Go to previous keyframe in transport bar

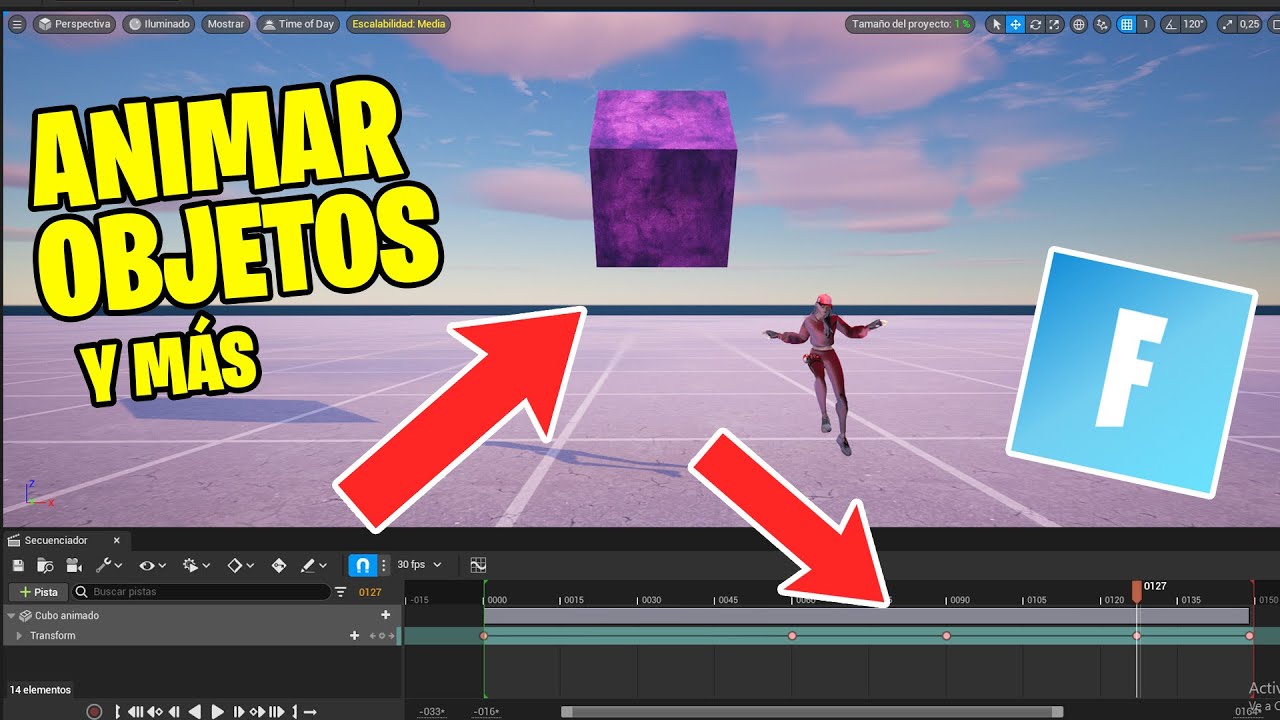tap(155, 712)
